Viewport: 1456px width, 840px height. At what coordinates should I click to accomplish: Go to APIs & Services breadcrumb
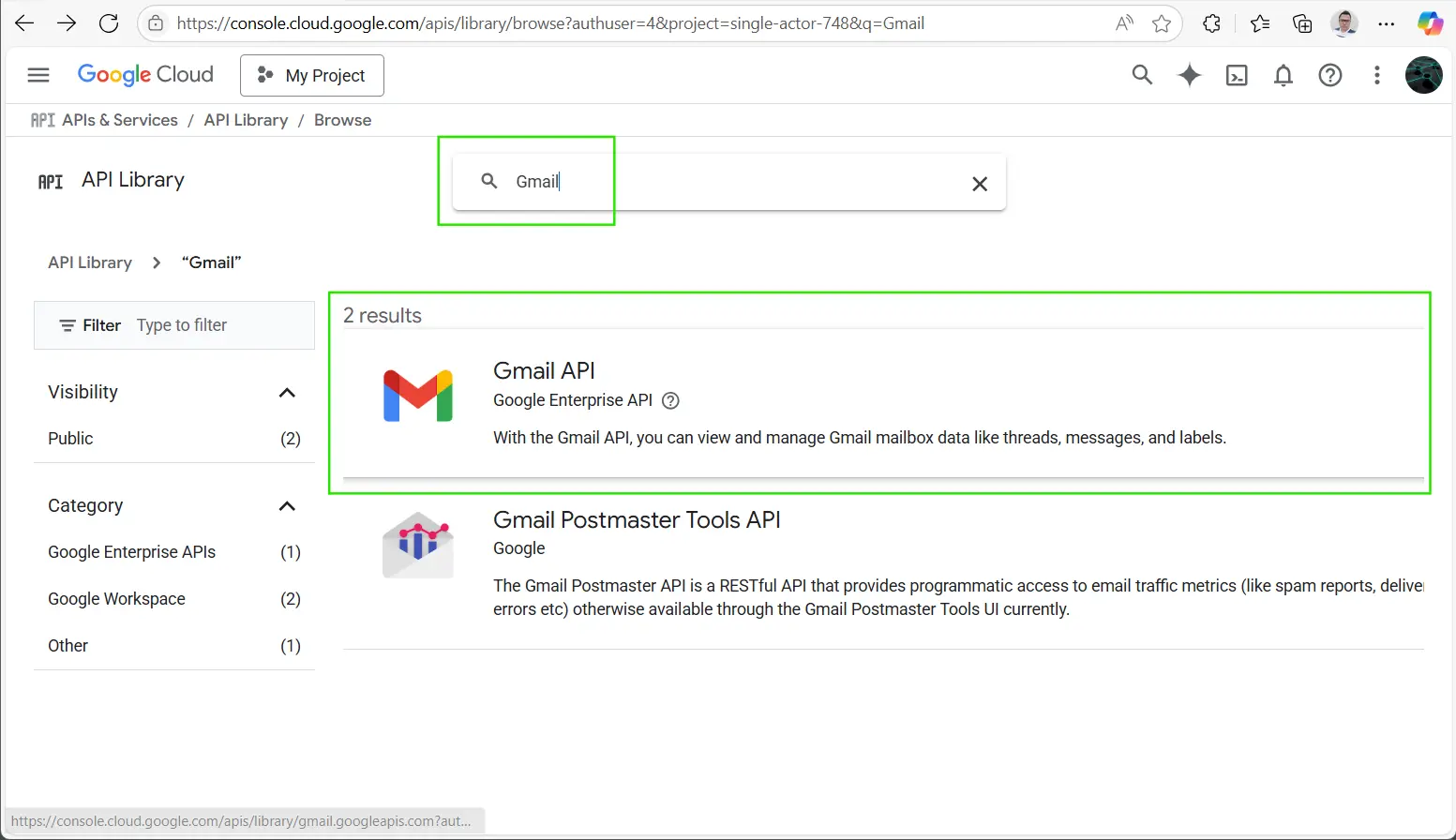coord(119,120)
